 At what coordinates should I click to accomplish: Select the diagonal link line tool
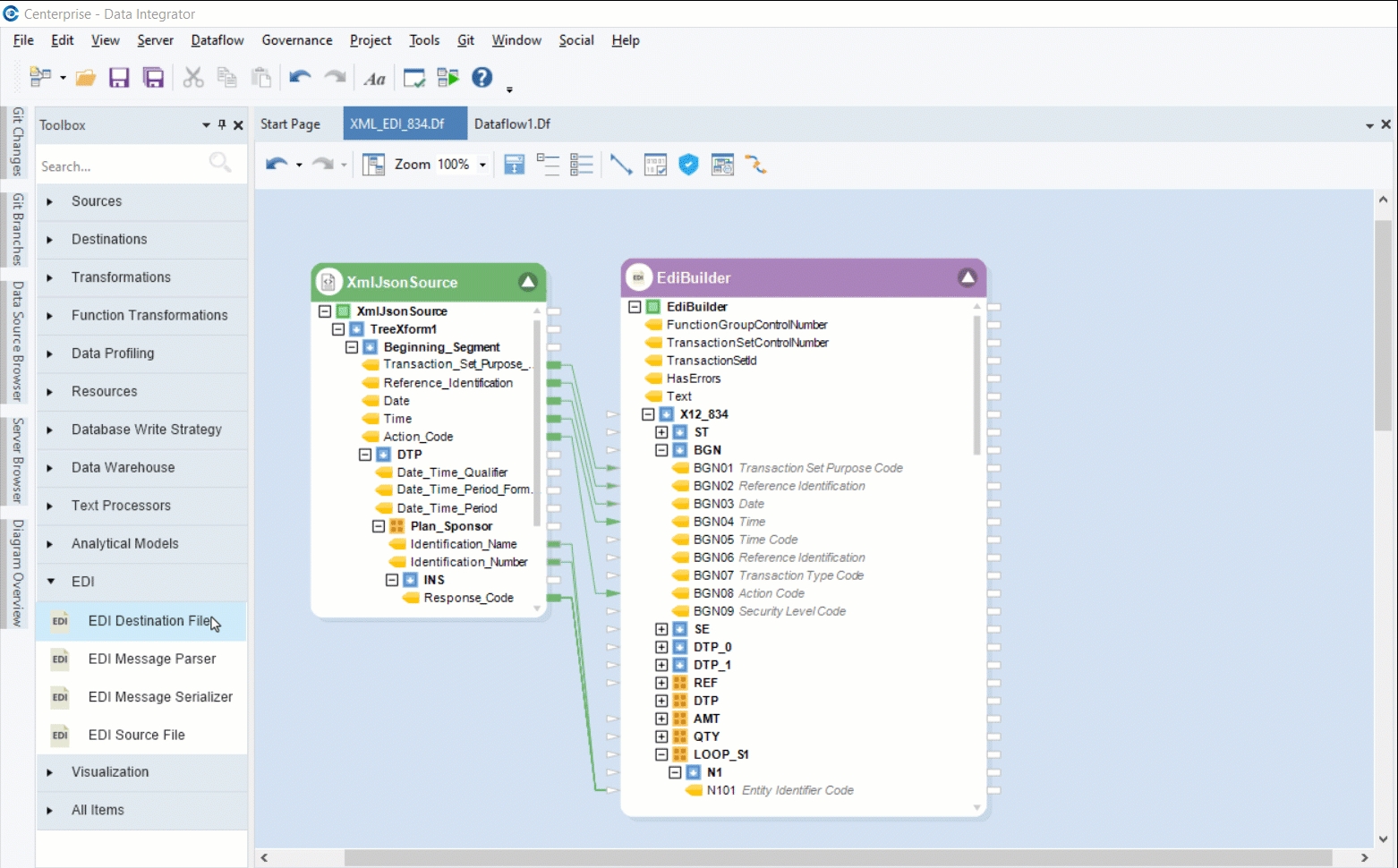pyautogui.click(x=620, y=165)
